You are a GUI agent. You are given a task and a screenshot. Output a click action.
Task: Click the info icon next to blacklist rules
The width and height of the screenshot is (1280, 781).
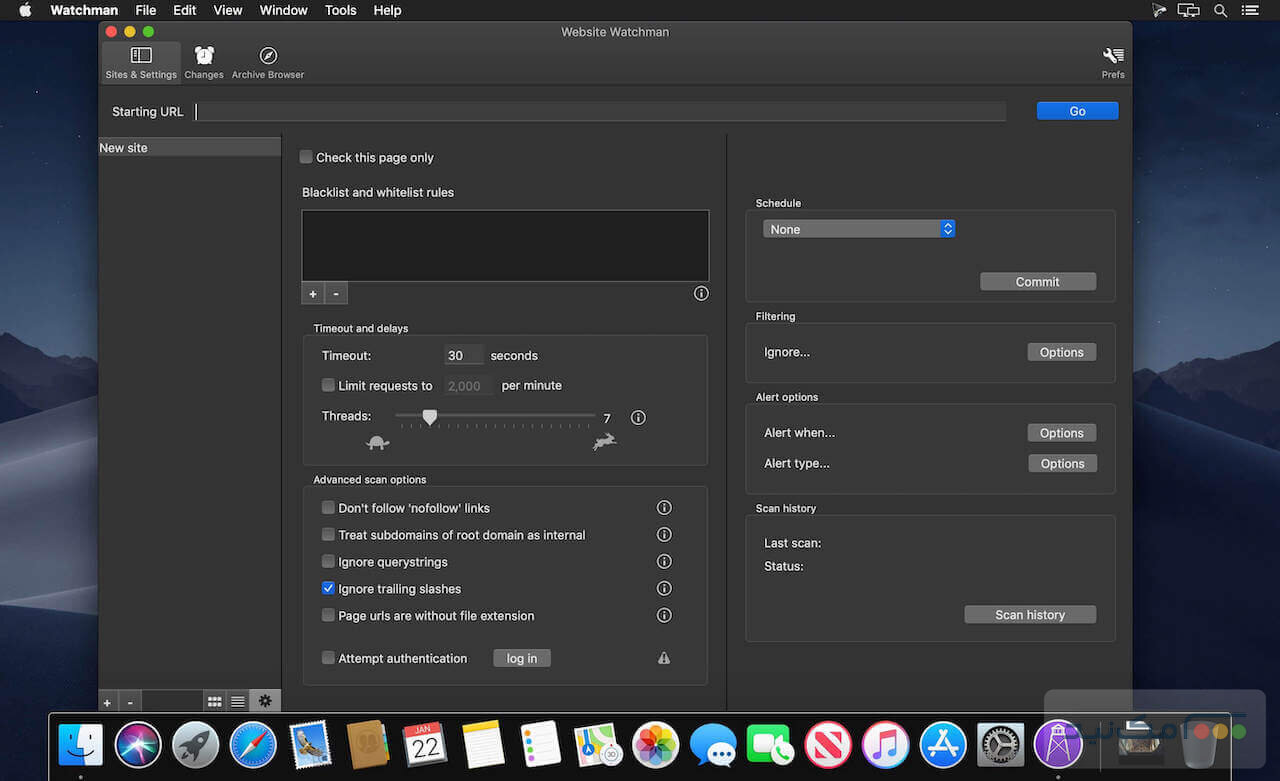(701, 293)
